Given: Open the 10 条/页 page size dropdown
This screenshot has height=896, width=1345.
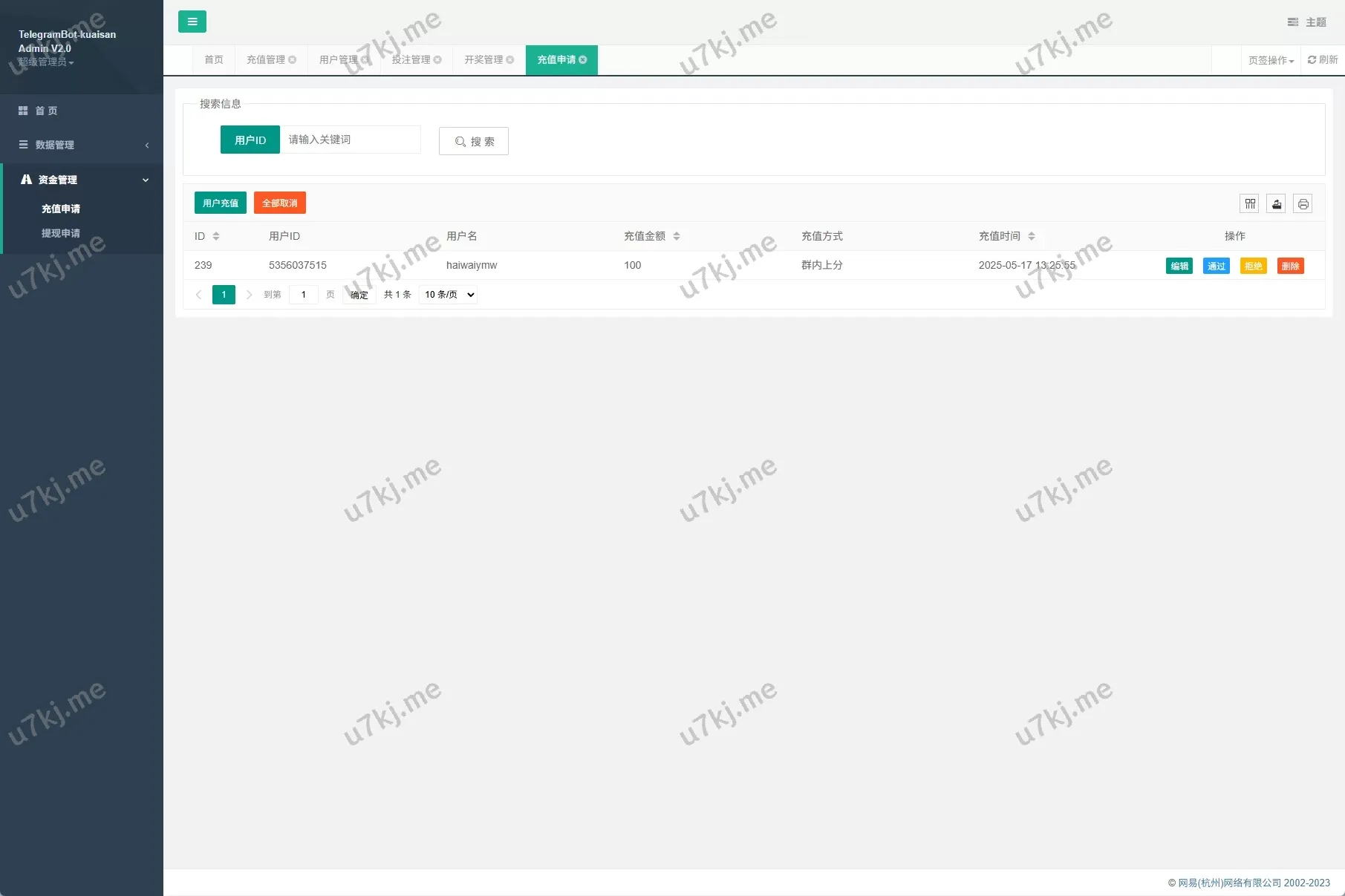Looking at the screenshot, I should point(448,295).
